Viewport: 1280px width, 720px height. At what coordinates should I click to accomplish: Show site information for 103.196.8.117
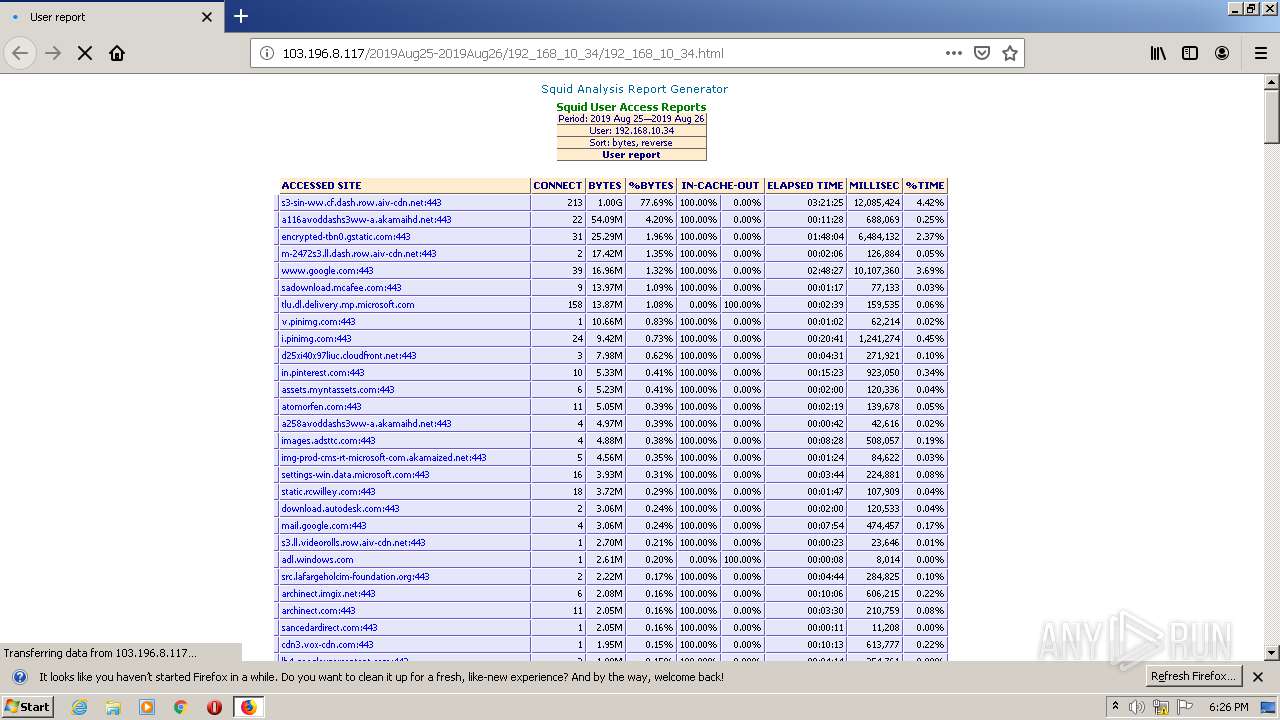[267, 53]
